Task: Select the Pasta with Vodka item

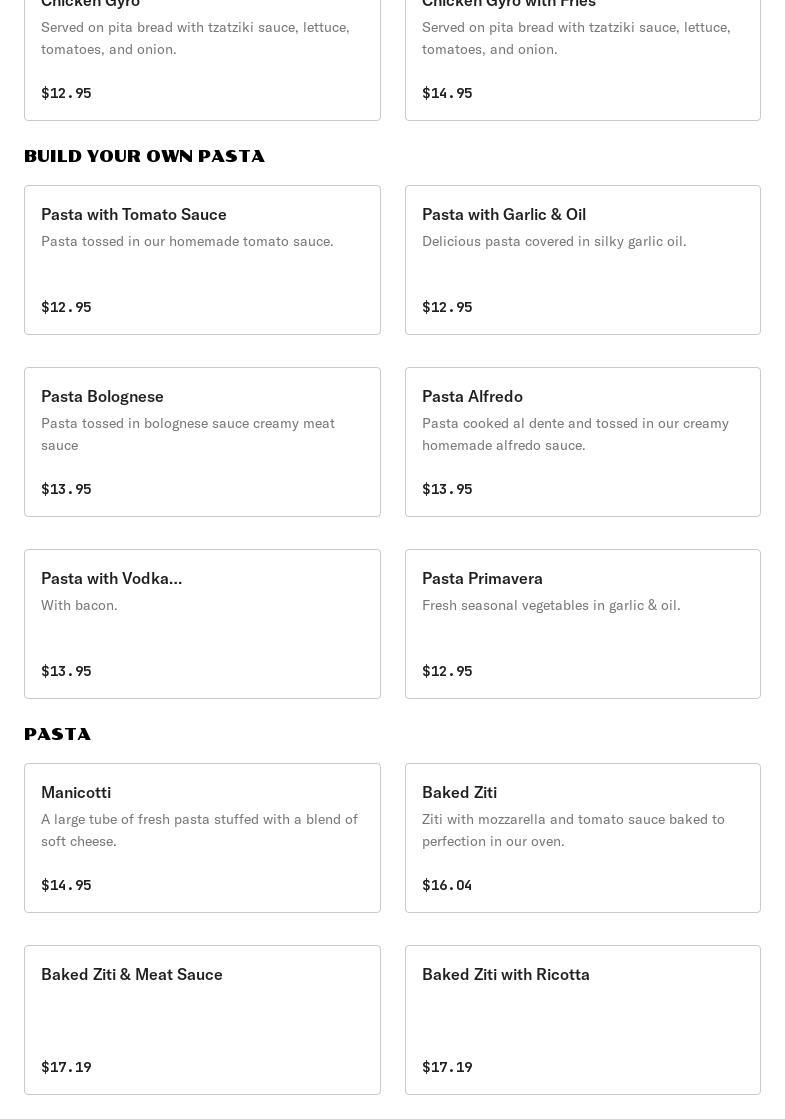Action: 202,623
